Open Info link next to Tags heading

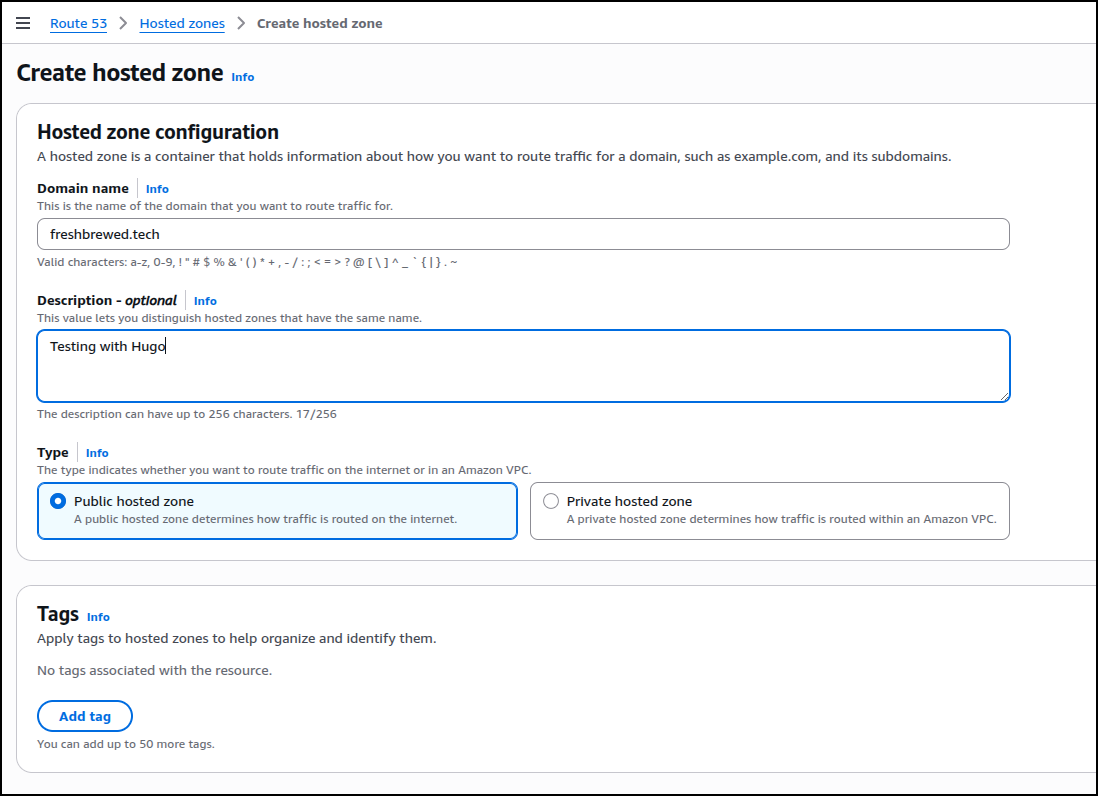click(x=98, y=617)
